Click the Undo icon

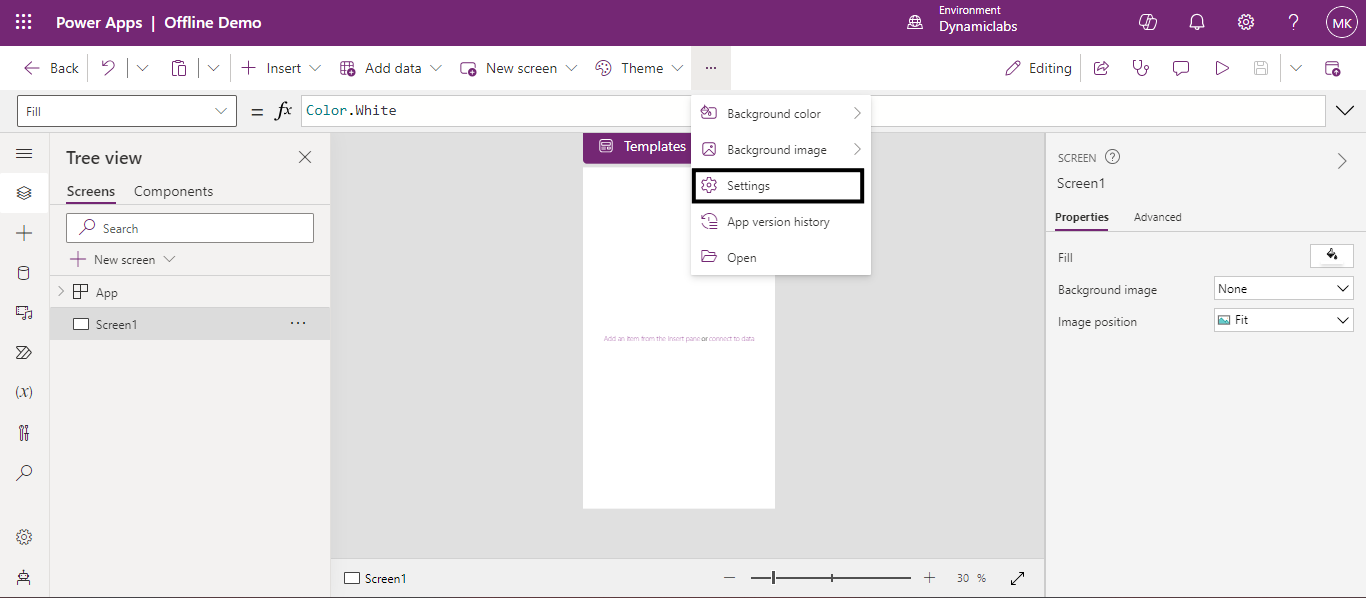pos(108,68)
